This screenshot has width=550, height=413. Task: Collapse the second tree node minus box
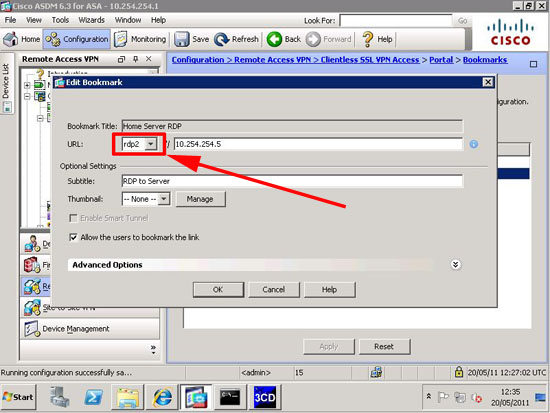pos(27,96)
